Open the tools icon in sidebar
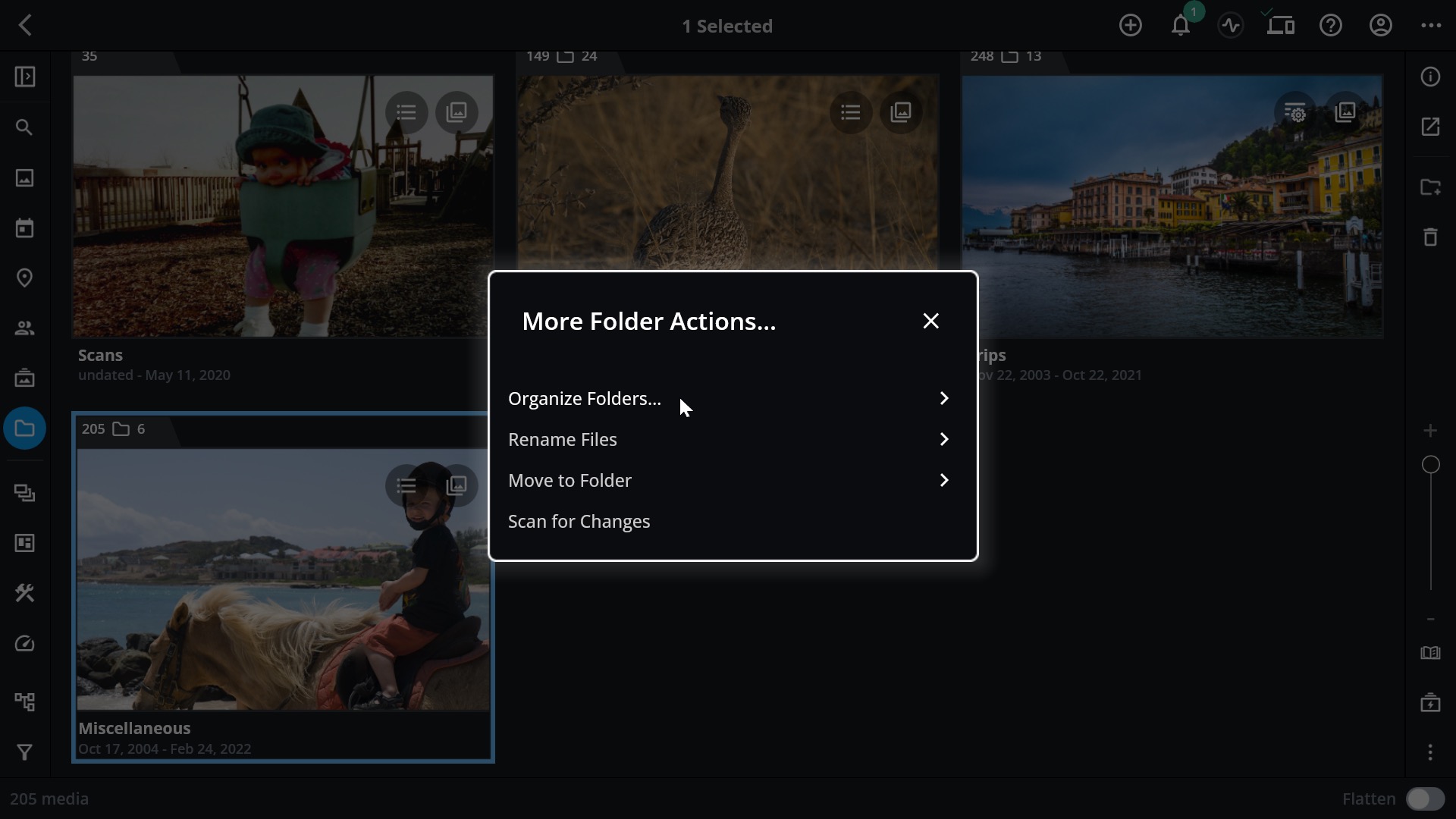1456x819 pixels. [x=25, y=593]
